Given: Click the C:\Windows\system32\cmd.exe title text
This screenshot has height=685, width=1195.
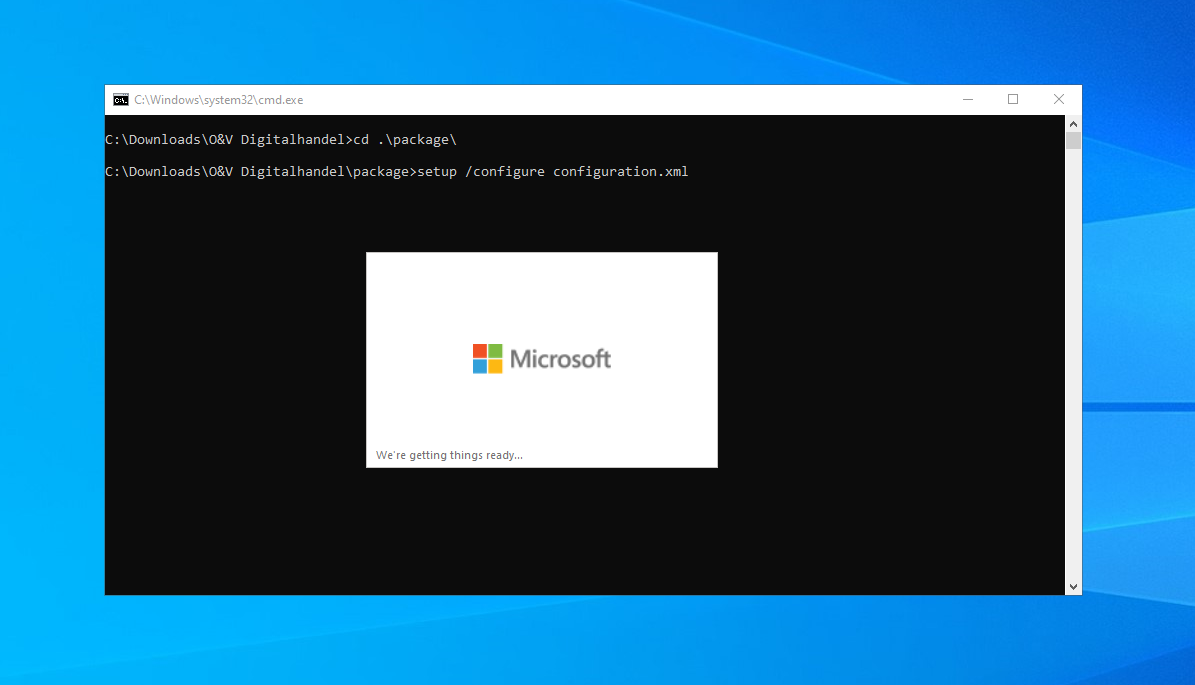Looking at the screenshot, I should click(x=219, y=100).
